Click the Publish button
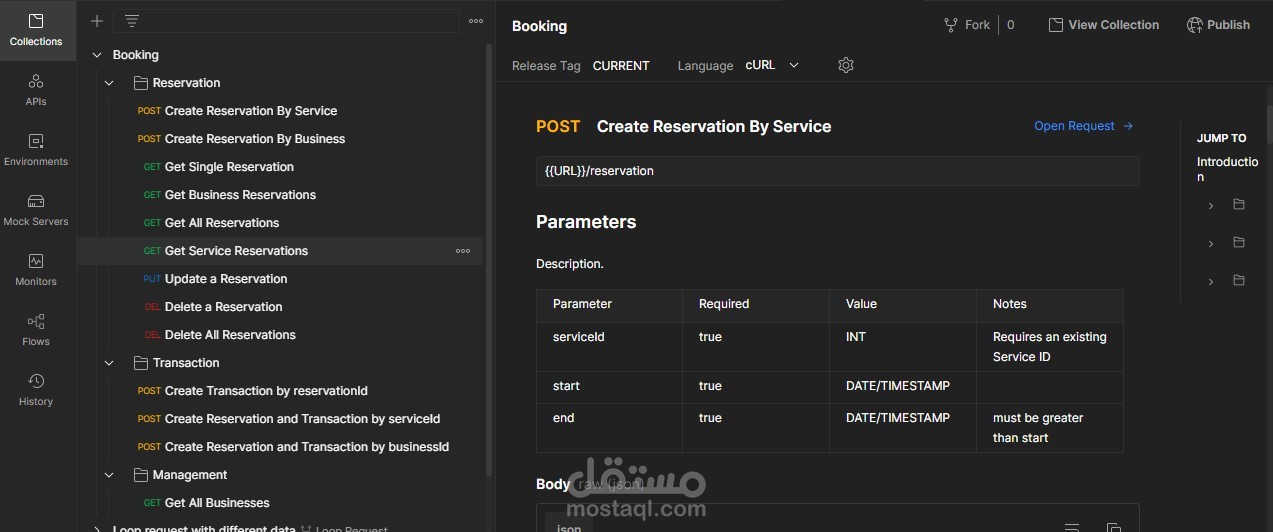This screenshot has width=1273, height=532. coord(1218,25)
